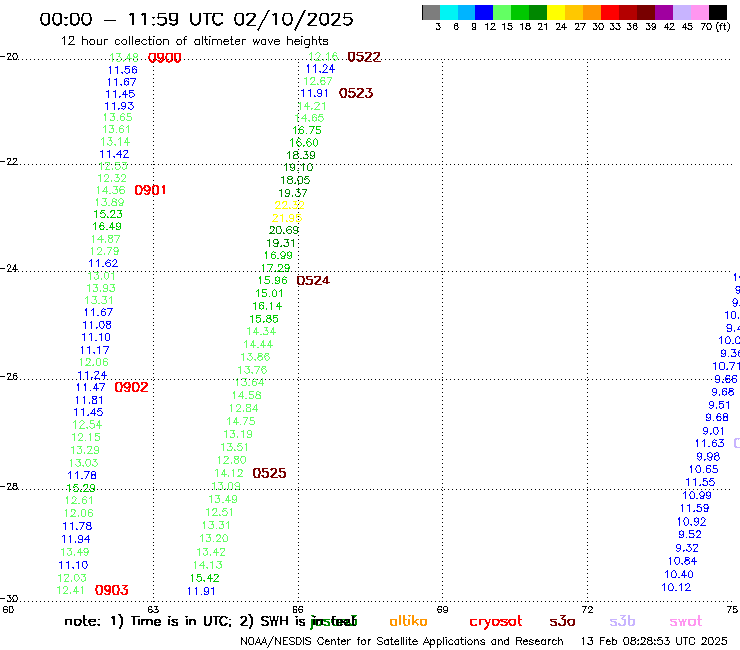Click the pink swot legend label
The height and width of the screenshot is (650, 740).
click(x=686, y=621)
